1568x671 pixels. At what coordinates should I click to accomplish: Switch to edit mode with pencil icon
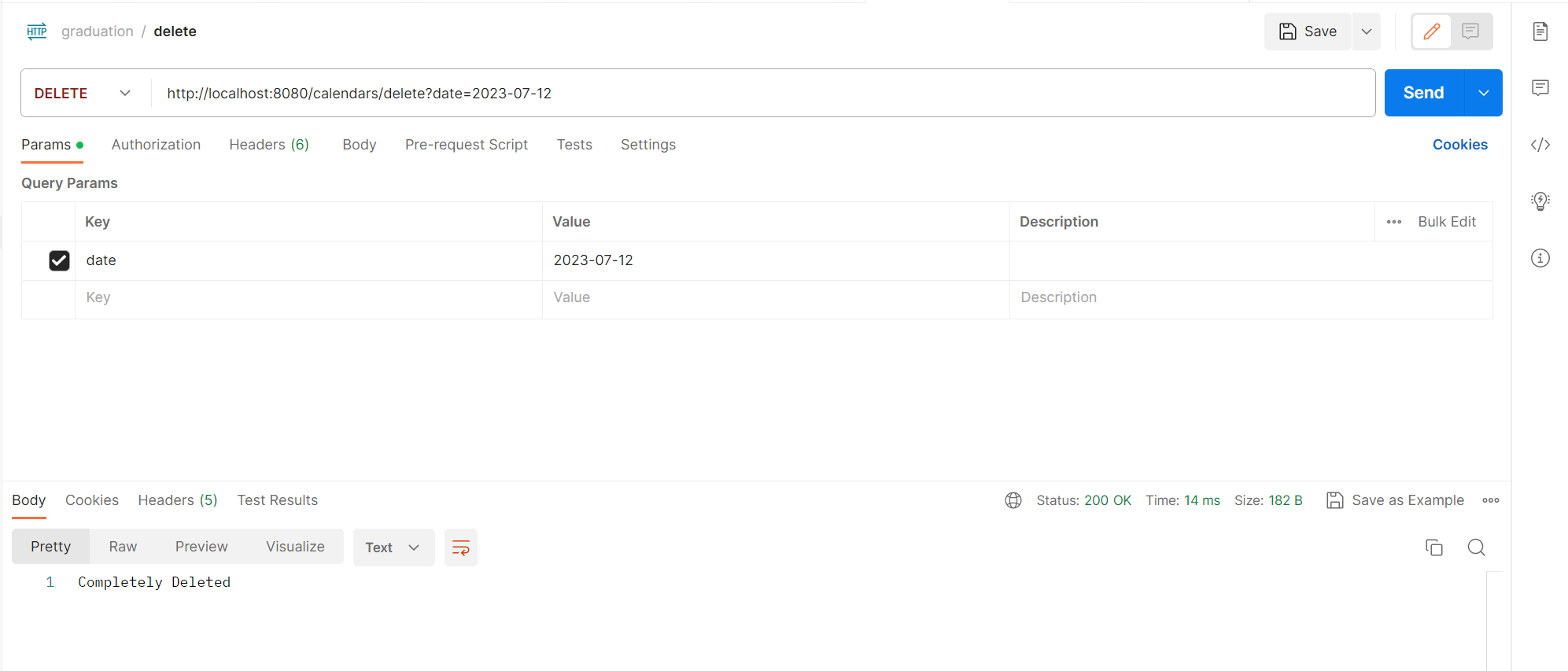point(1432,31)
